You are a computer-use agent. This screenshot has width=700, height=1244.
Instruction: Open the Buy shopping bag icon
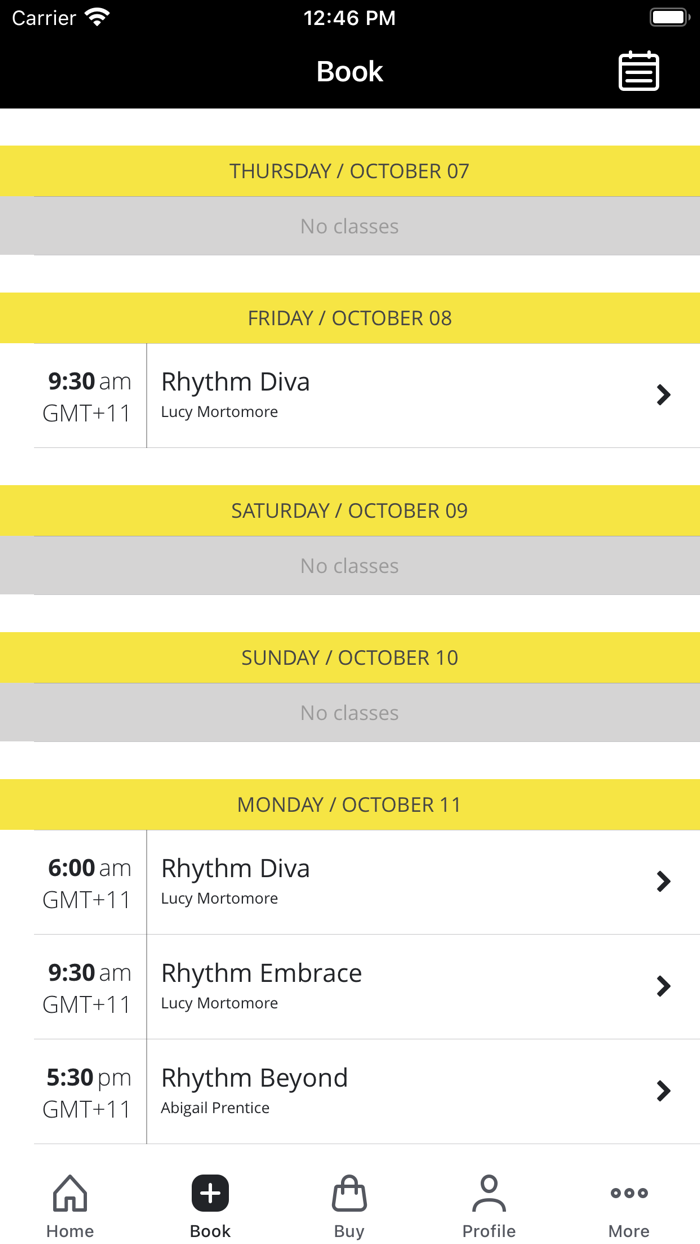[349, 1193]
